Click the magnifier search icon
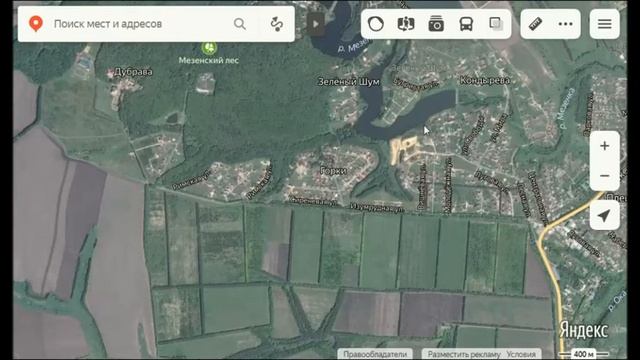This screenshot has width=640, height=360. click(x=240, y=24)
